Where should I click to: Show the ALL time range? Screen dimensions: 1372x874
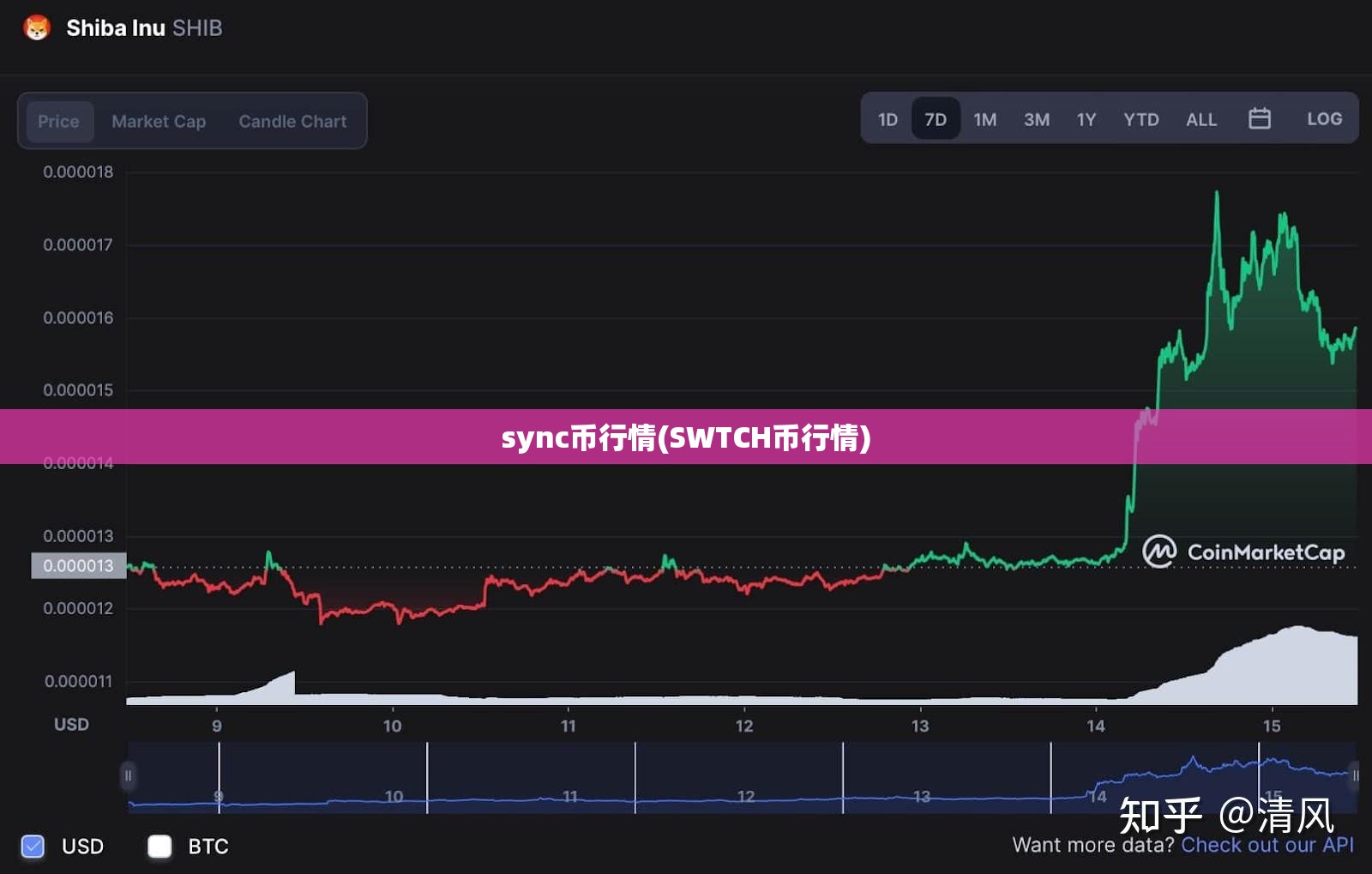pyautogui.click(x=1200, y=119)
